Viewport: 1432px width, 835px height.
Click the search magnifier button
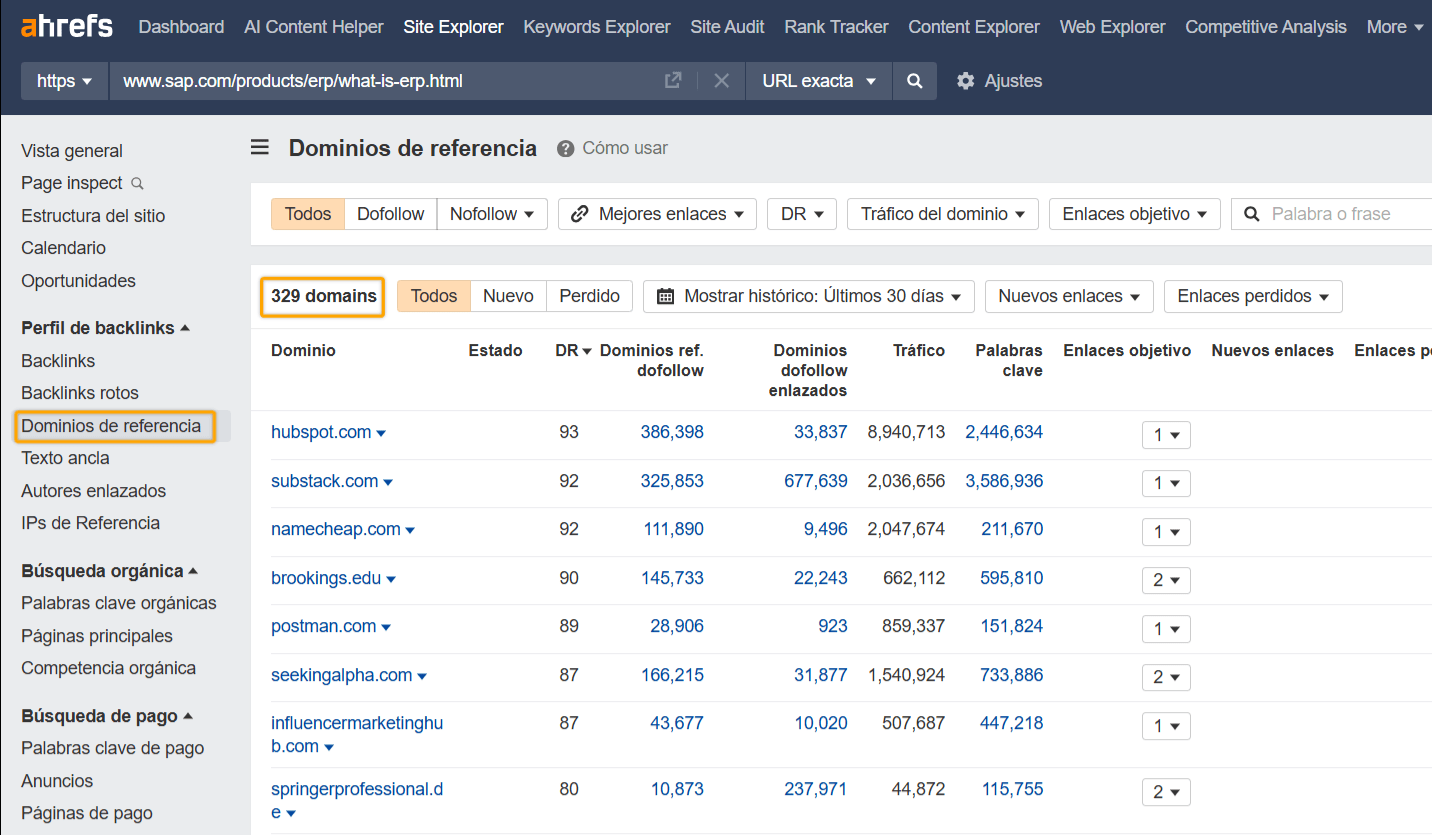914,81
